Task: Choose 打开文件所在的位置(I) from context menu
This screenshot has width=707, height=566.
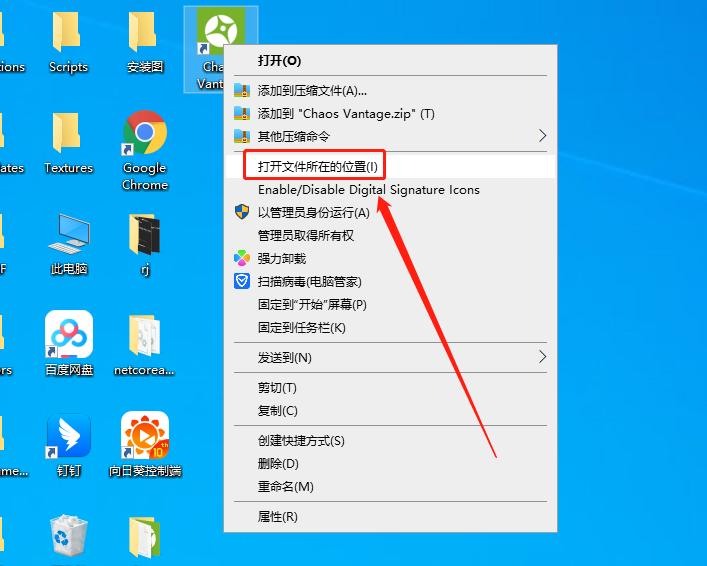Action: coord(318,166)
